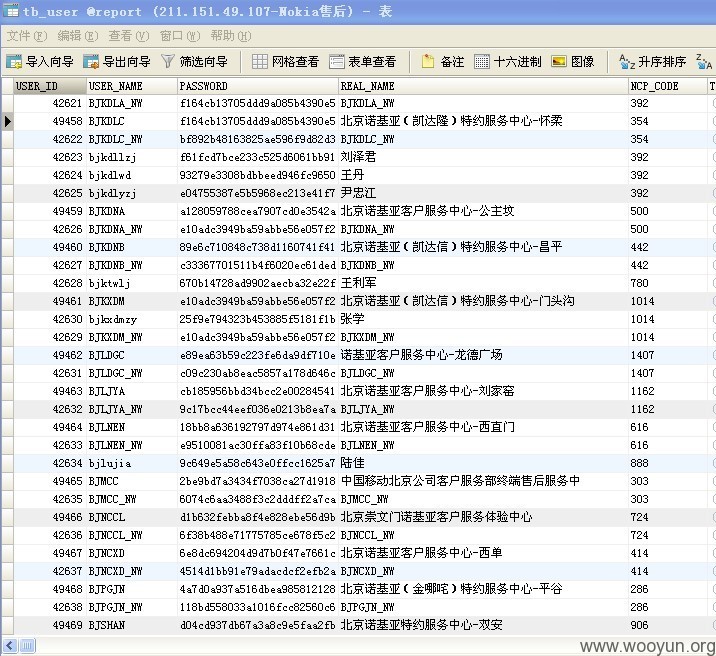The height and width of the screenshot is (656, 716).
Task: Click the Image (图像) icon
Action: pos(559,62)
